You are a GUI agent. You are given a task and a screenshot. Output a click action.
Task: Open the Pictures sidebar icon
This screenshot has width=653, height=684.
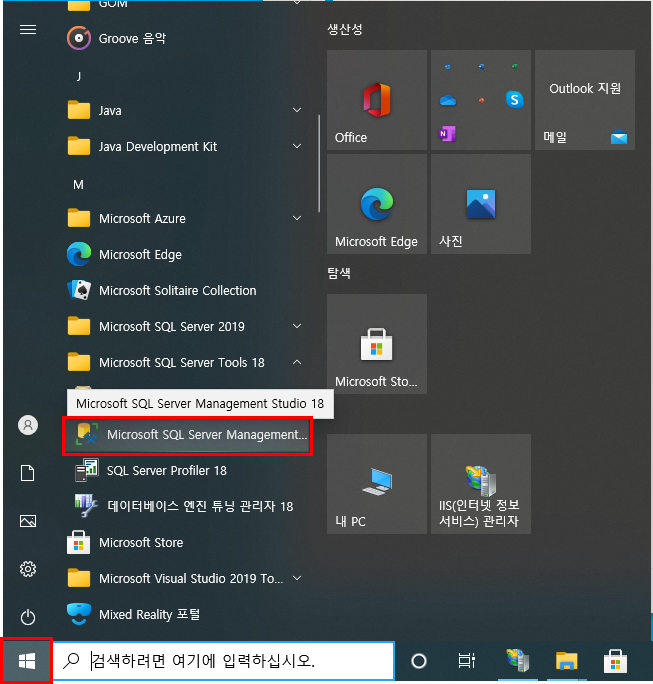28,521
